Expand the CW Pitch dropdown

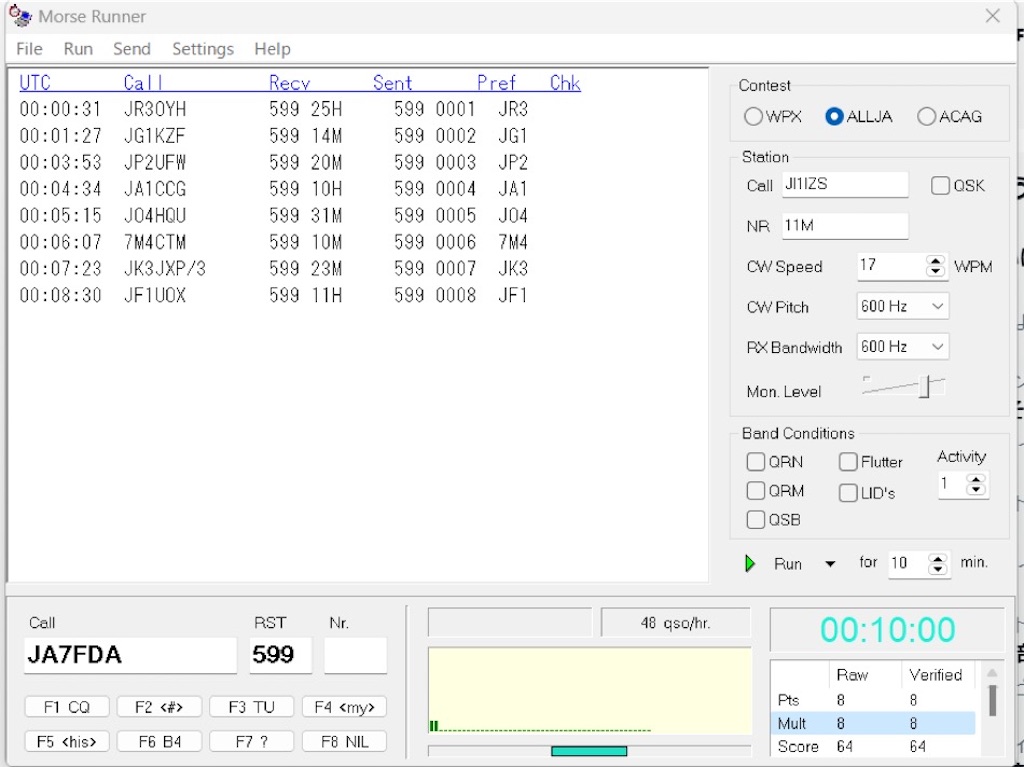pos(937,306)
